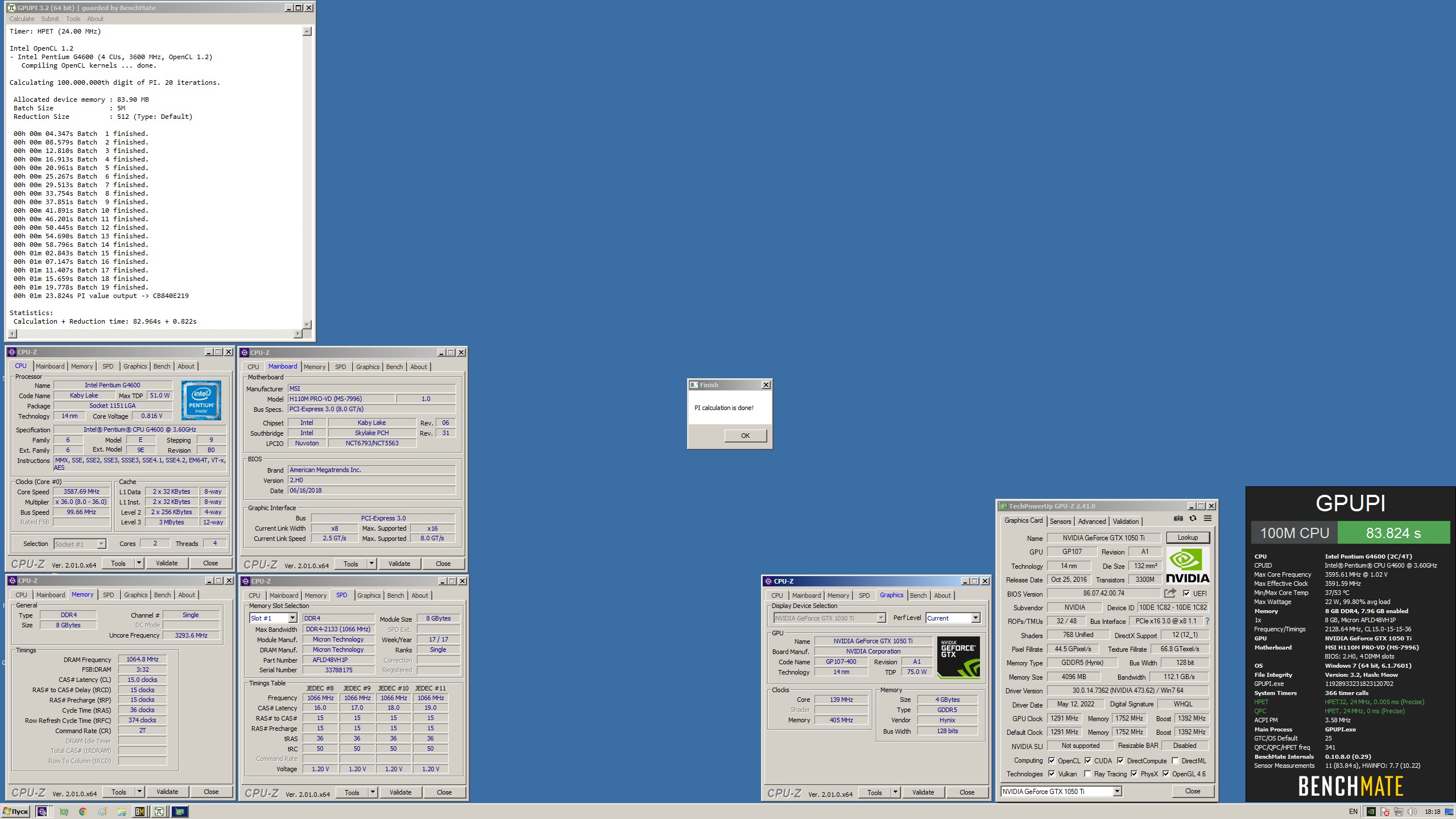The image size is (1456, 819).
Task: Click the GPUPI vertical scrollbar down arrow
Action: tap(307, 324)
